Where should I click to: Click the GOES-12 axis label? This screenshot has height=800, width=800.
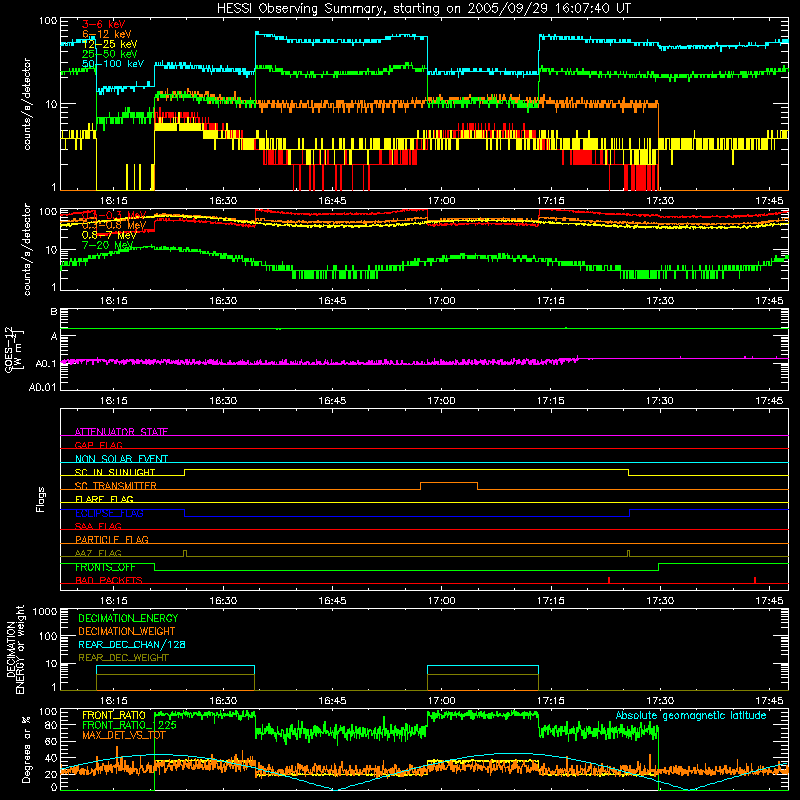(x=12, y=349)
